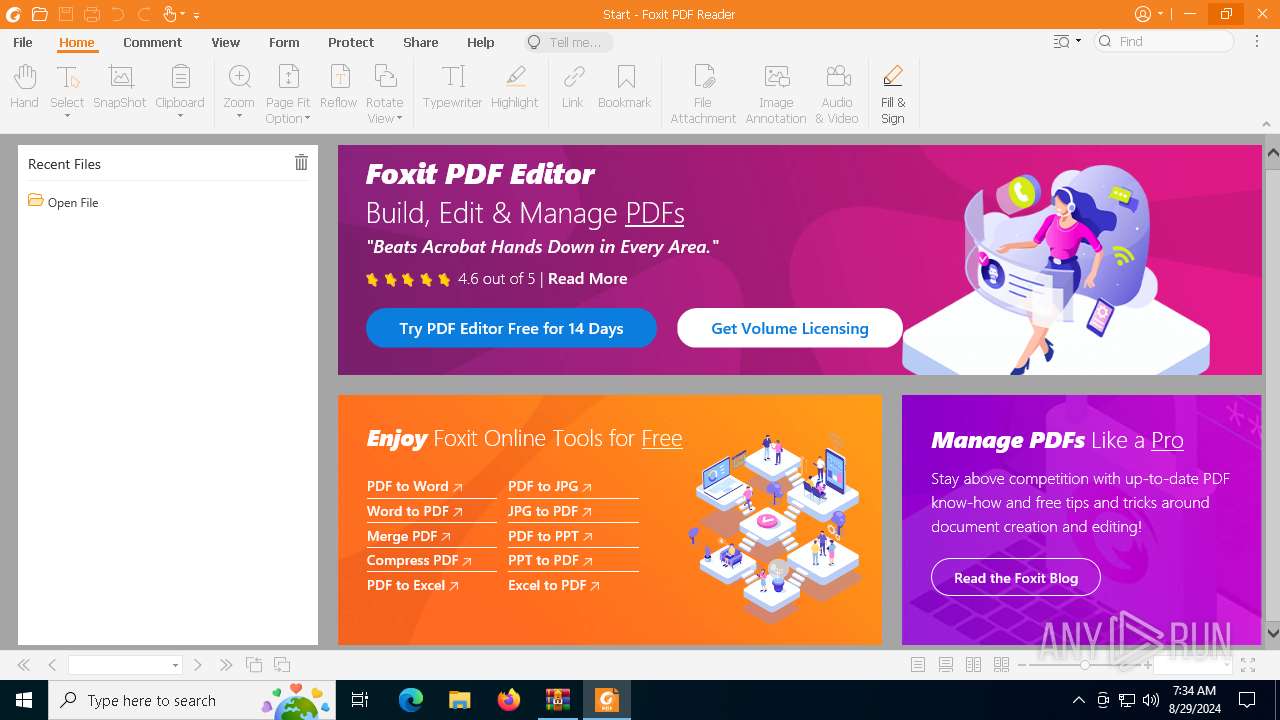Click Read More link
1280x720 pixels.
(x=588, y=279)
